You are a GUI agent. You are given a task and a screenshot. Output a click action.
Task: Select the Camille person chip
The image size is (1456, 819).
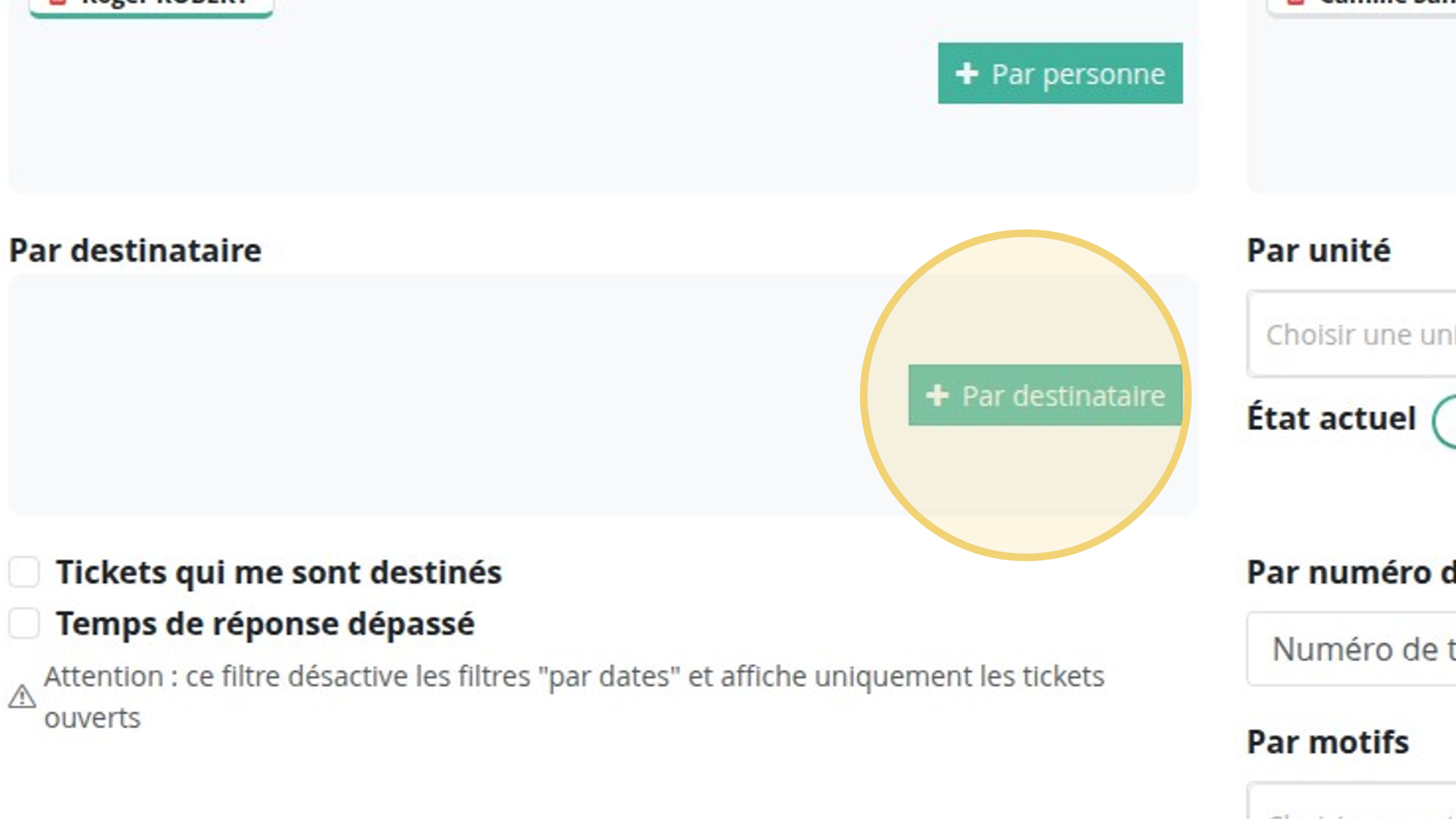tap(1361, 7)
